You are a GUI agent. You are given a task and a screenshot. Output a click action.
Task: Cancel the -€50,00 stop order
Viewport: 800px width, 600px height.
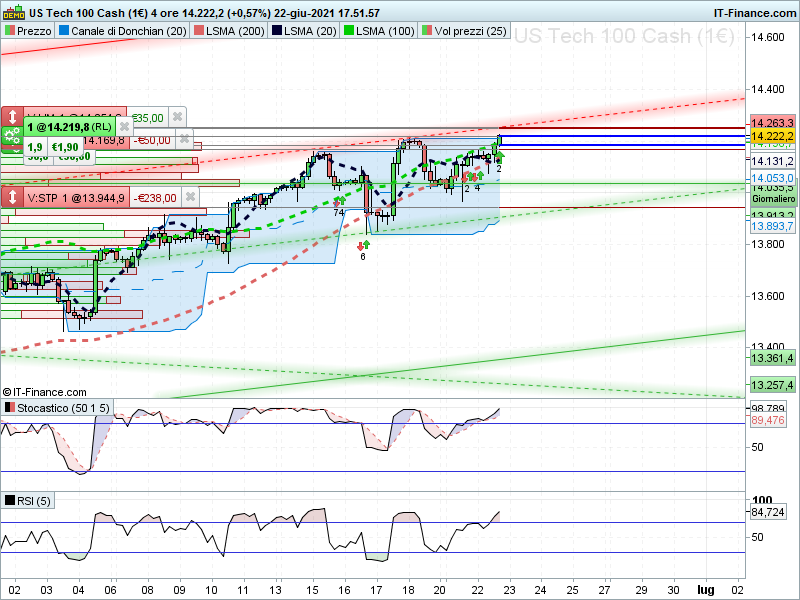click(184, 139)
